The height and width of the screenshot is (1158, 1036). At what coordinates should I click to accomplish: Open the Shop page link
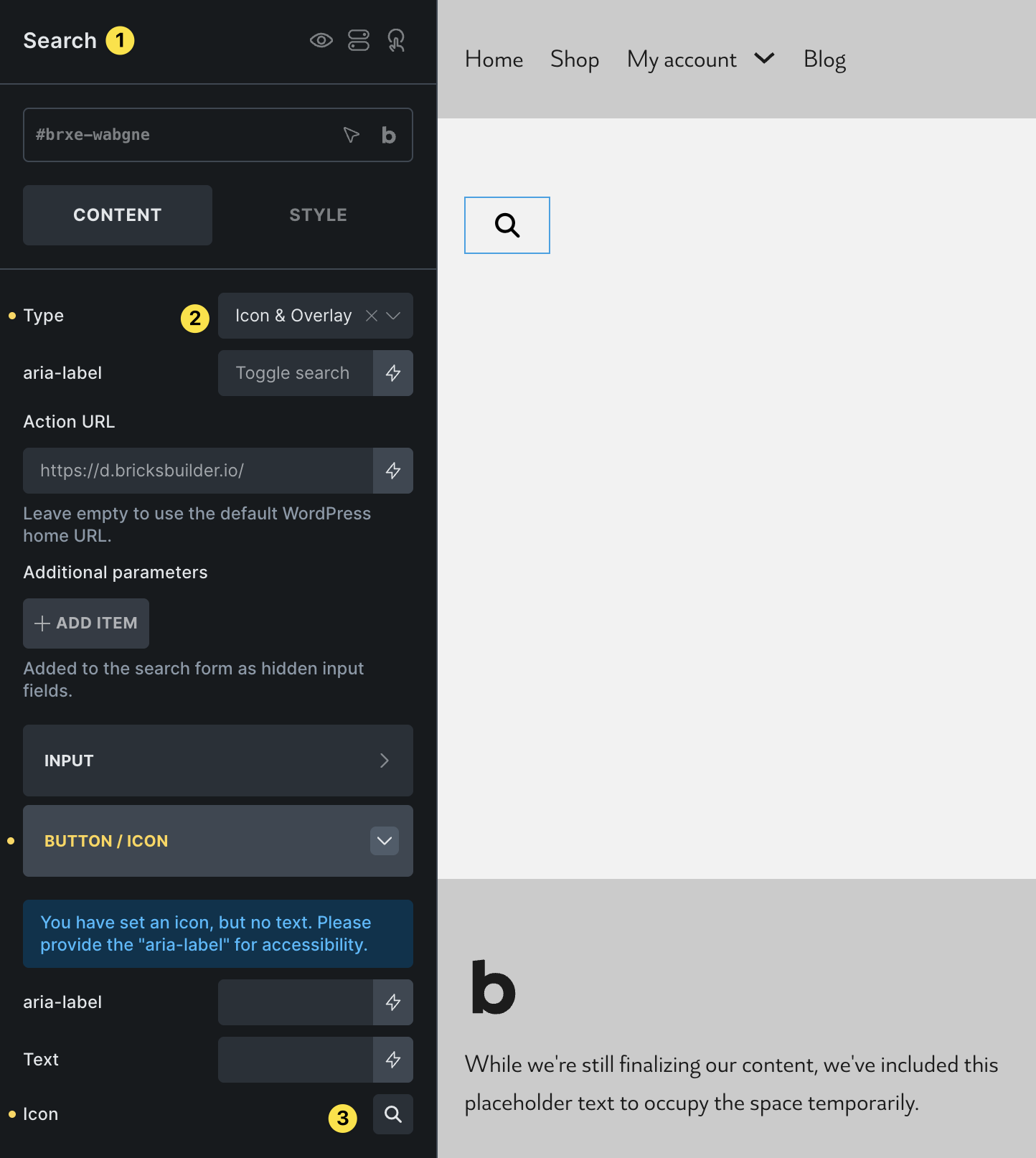[575, 60]
